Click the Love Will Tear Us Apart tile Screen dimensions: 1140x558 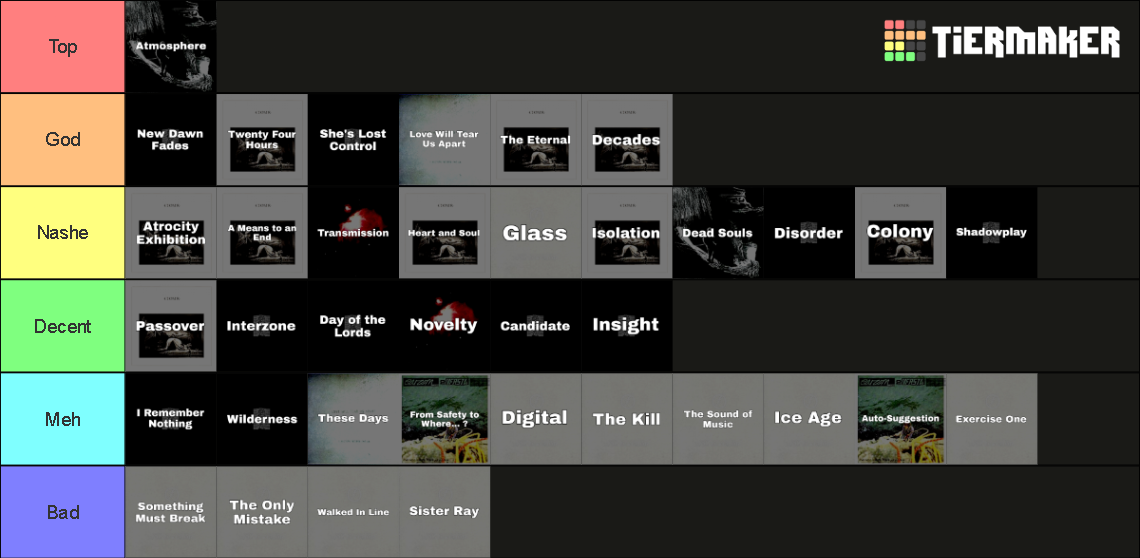point(444,140)
